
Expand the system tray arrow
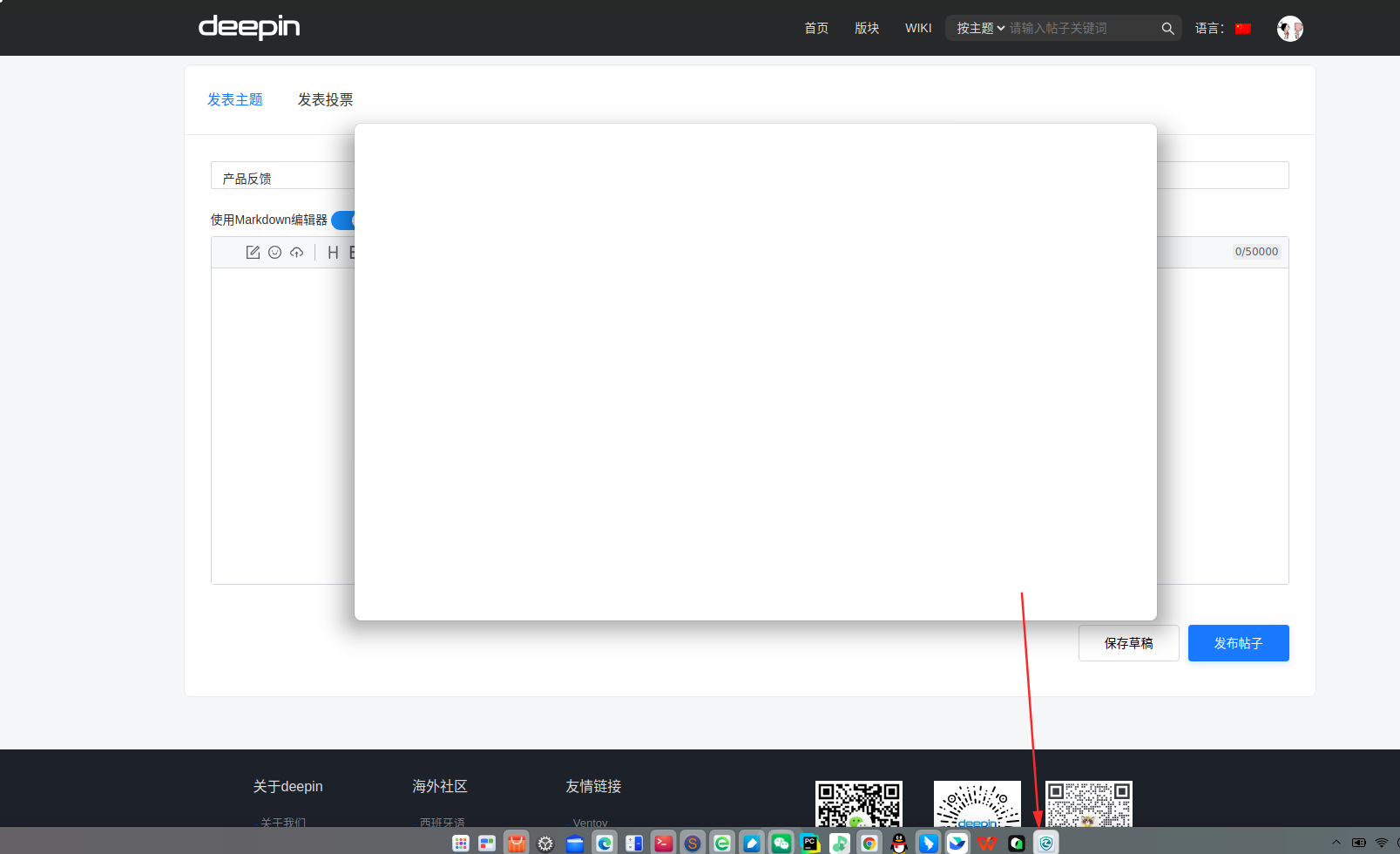(x=1336, y=843)
